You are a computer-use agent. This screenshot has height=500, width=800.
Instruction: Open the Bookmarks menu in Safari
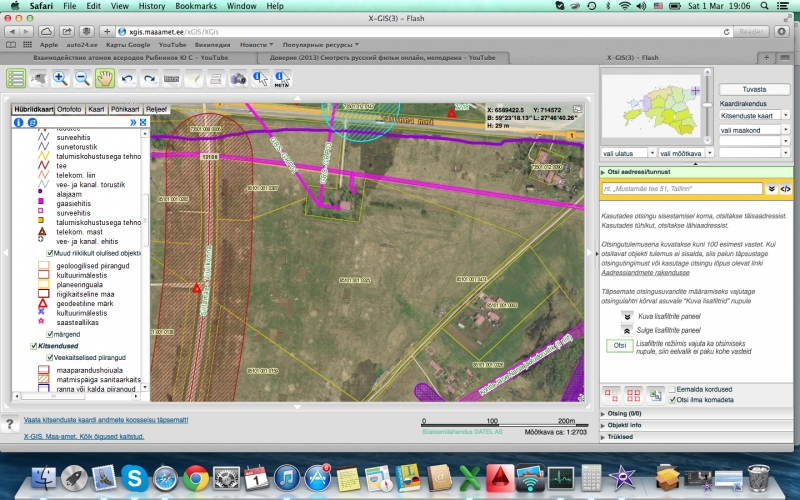(195, 6)
